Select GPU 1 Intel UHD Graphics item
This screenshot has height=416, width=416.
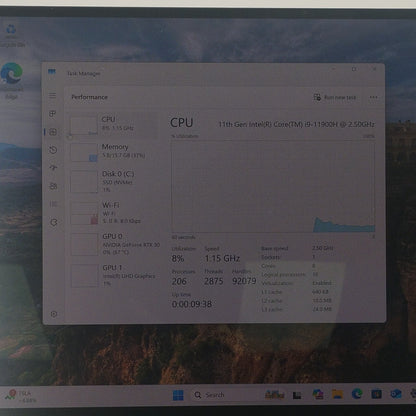114,275
